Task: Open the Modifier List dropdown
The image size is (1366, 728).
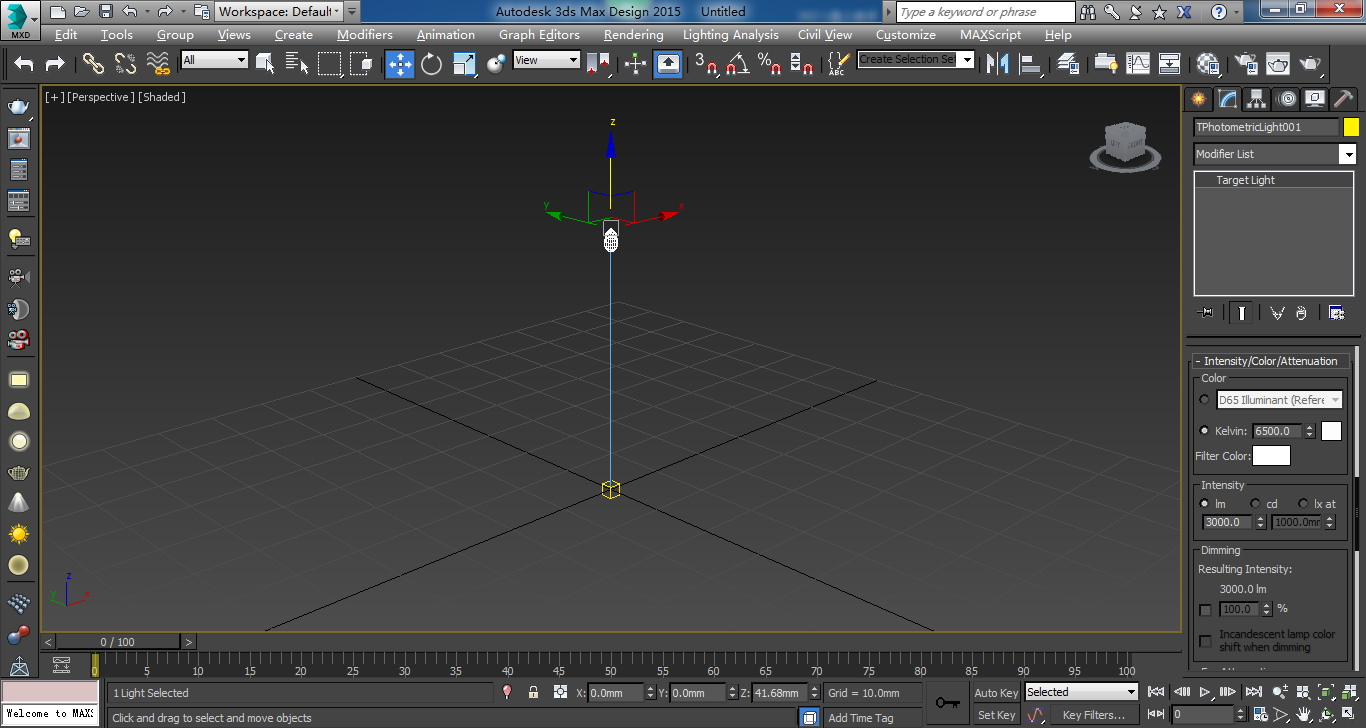Action: [x=1349, y=154]
